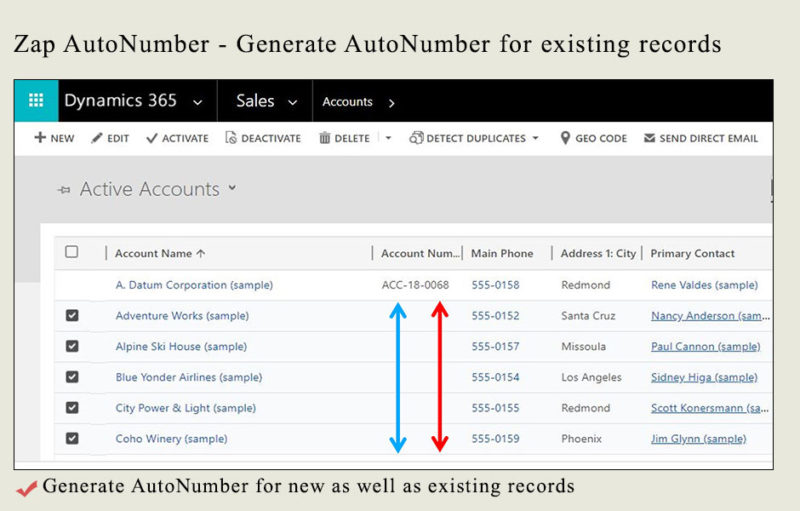
Task: Open the Accounts breadcrumb menu
Action: (391, 103)
